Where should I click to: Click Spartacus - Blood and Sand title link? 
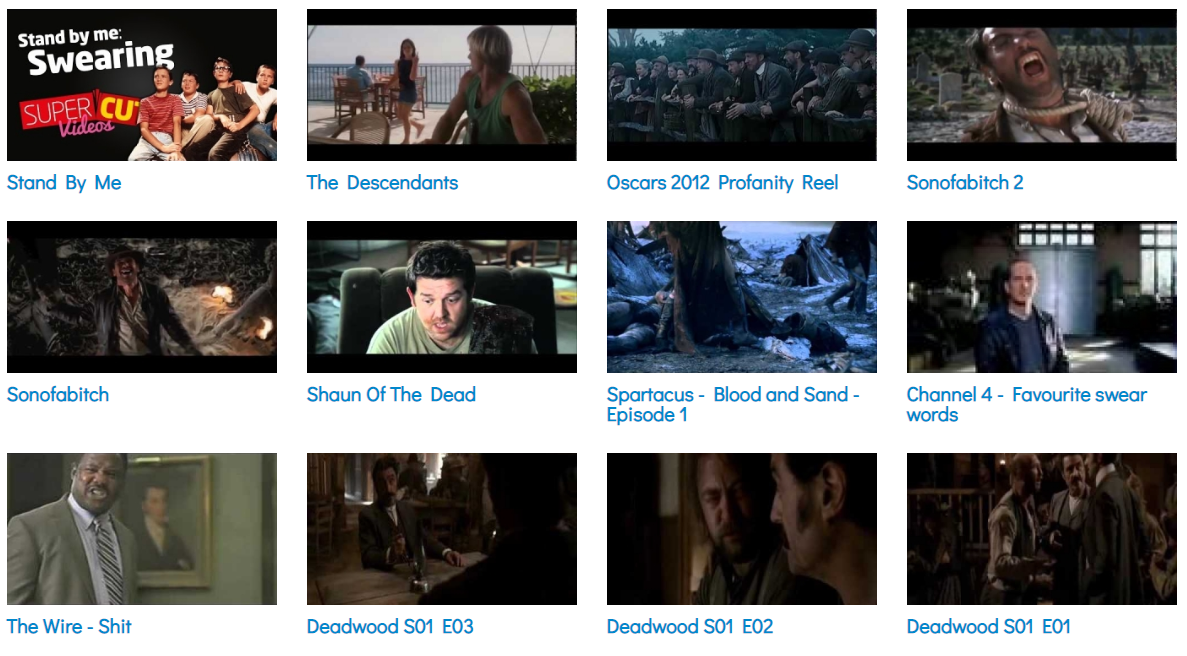pos(733,405)
